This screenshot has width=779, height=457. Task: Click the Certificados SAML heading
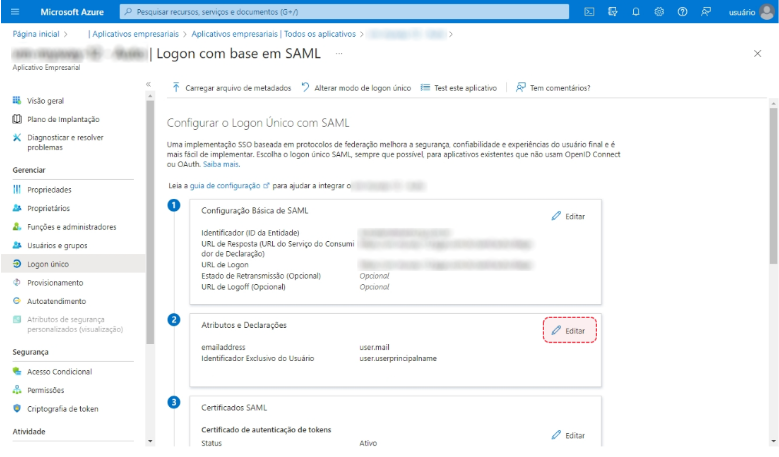coord(234,408)
